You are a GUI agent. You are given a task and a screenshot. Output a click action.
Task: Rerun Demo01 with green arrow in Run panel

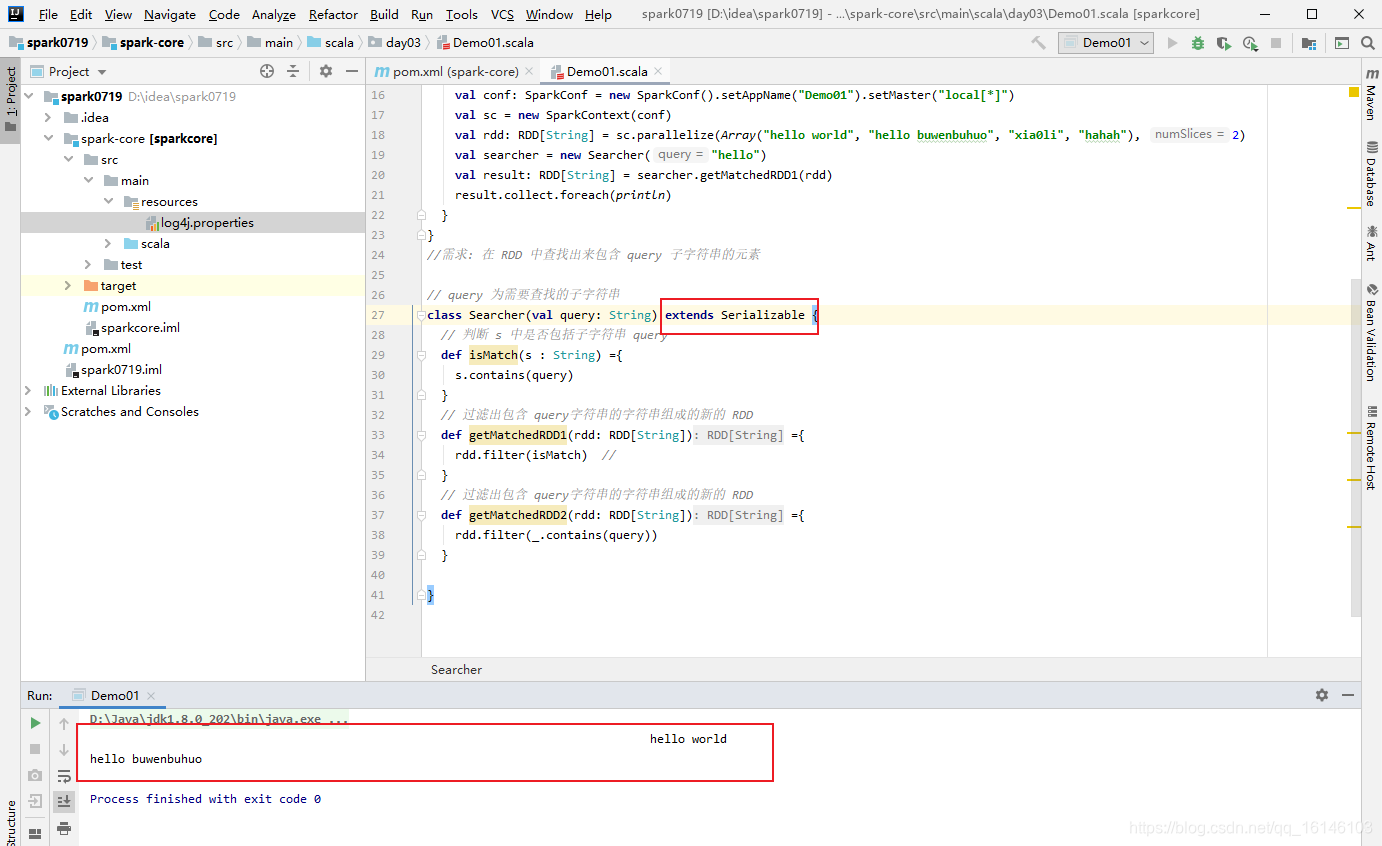35,722
